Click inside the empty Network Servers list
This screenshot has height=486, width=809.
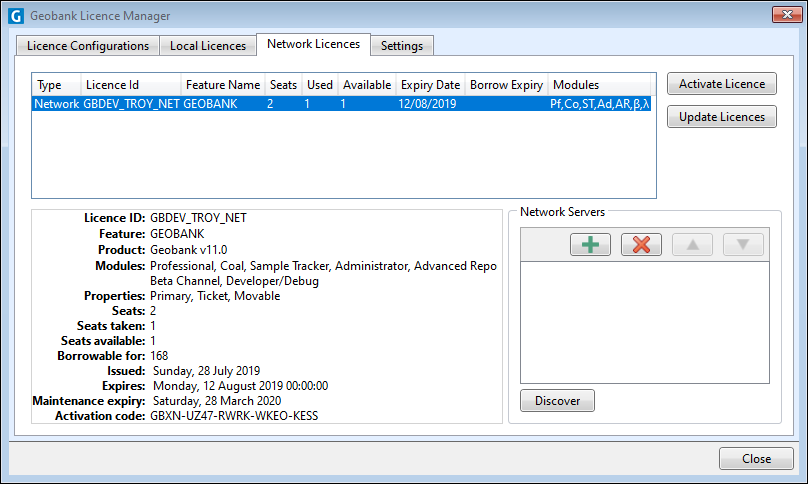[x=644, y=322]
